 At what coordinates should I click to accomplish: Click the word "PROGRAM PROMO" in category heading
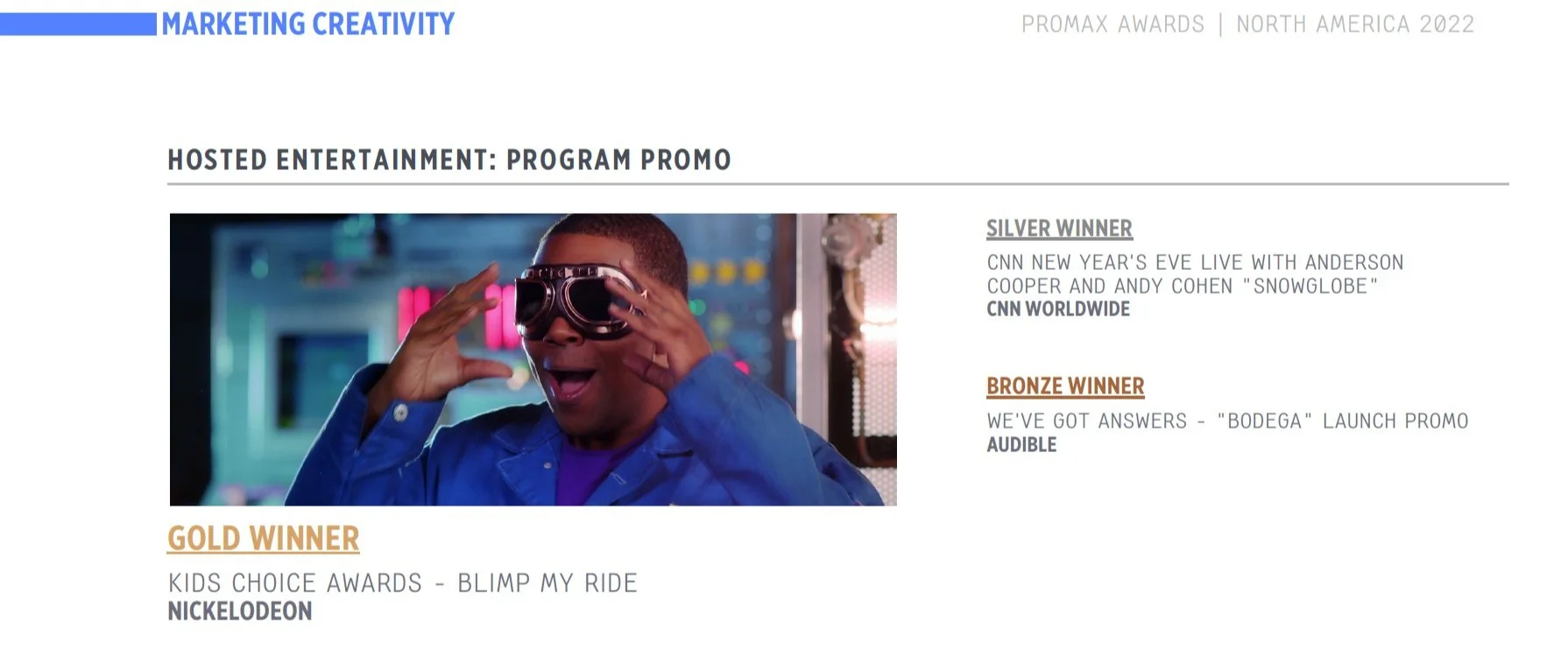(618, 159)
